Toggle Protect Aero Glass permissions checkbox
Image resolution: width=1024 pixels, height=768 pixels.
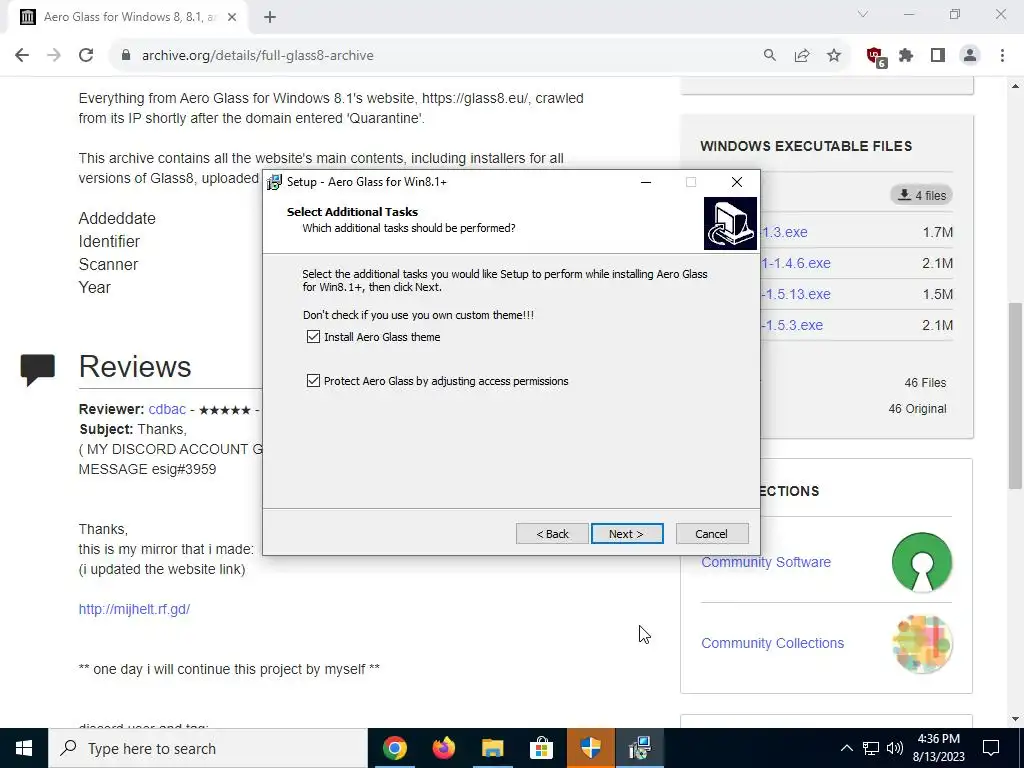[x=313, y=381]
